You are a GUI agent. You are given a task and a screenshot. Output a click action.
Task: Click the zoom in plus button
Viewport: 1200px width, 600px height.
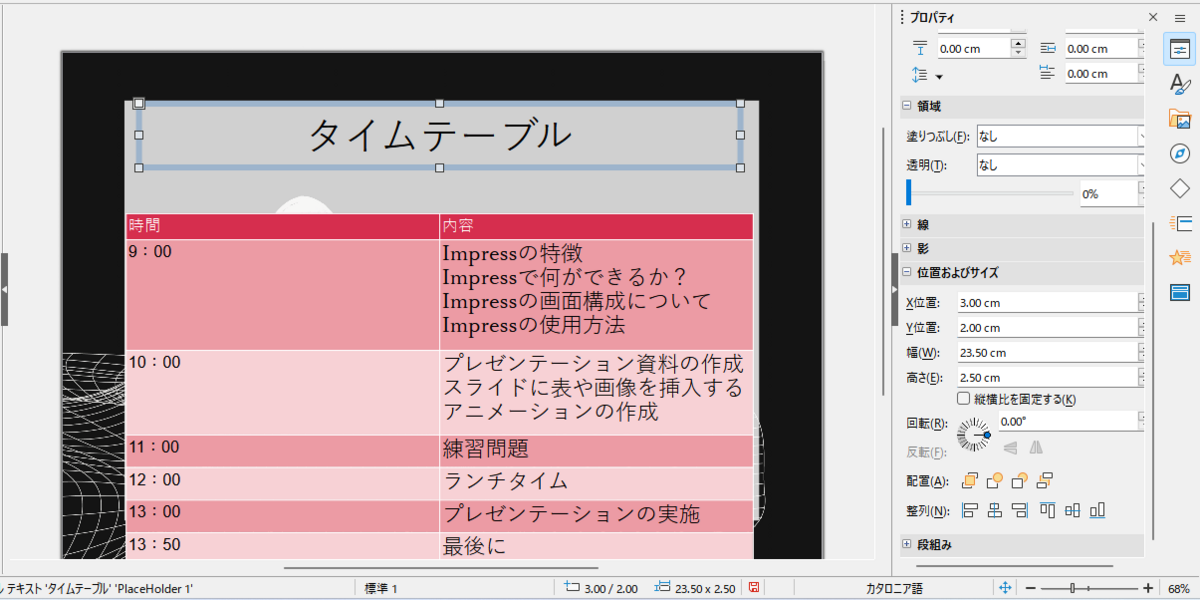1148,589
